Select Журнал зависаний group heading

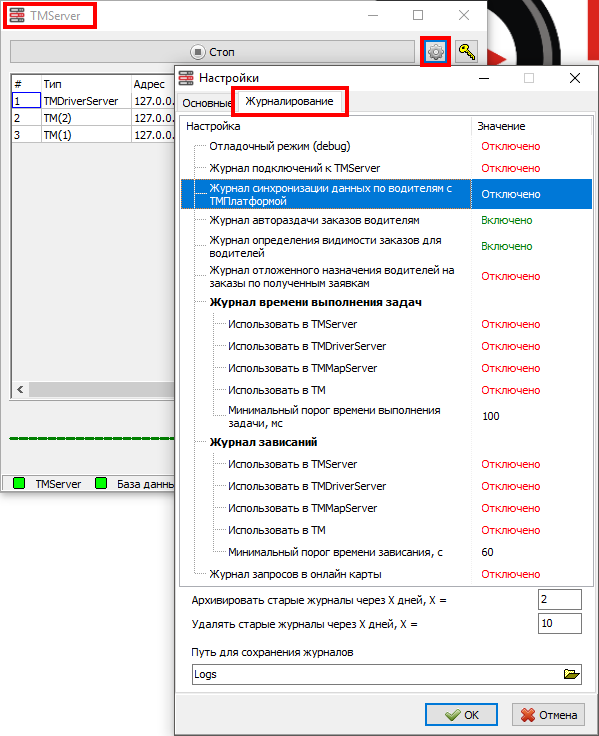pyautogui.click(x=263, y=442)
